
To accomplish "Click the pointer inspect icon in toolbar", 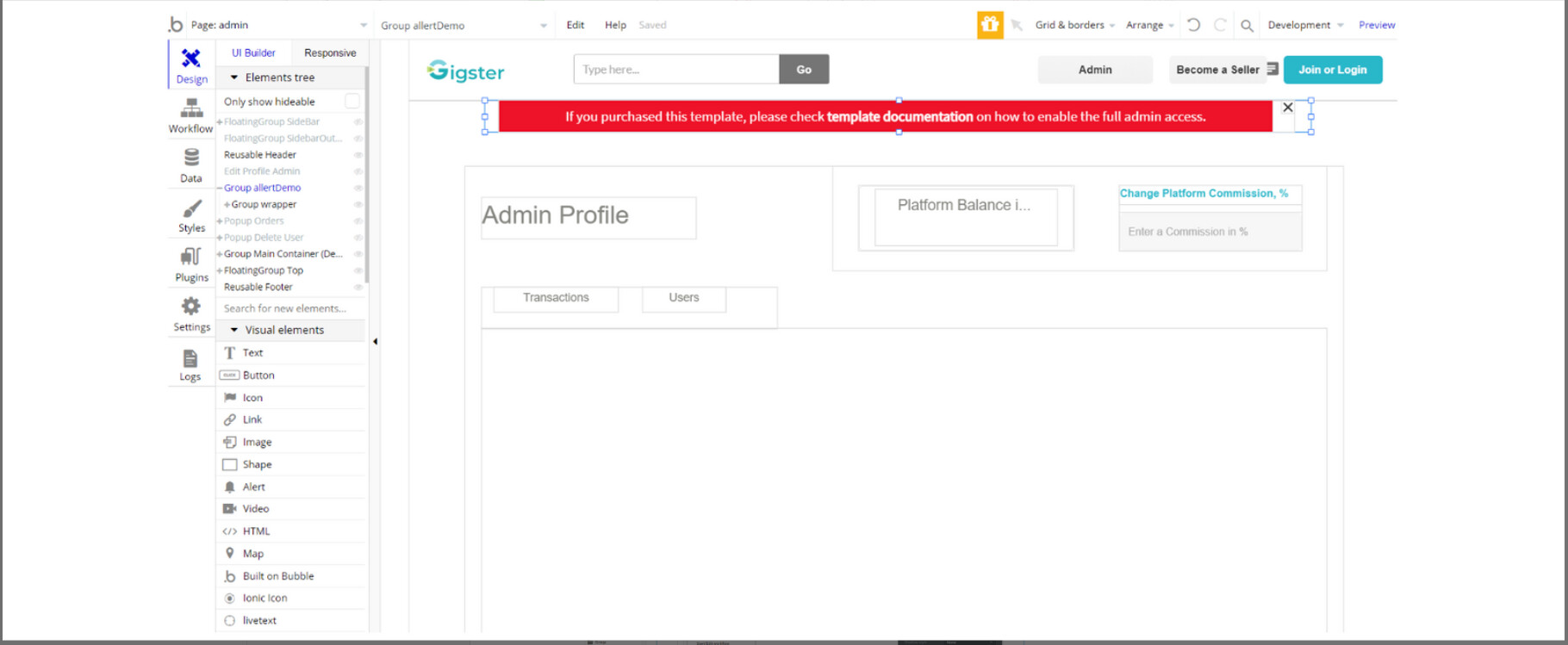I will click(1017, 25).
